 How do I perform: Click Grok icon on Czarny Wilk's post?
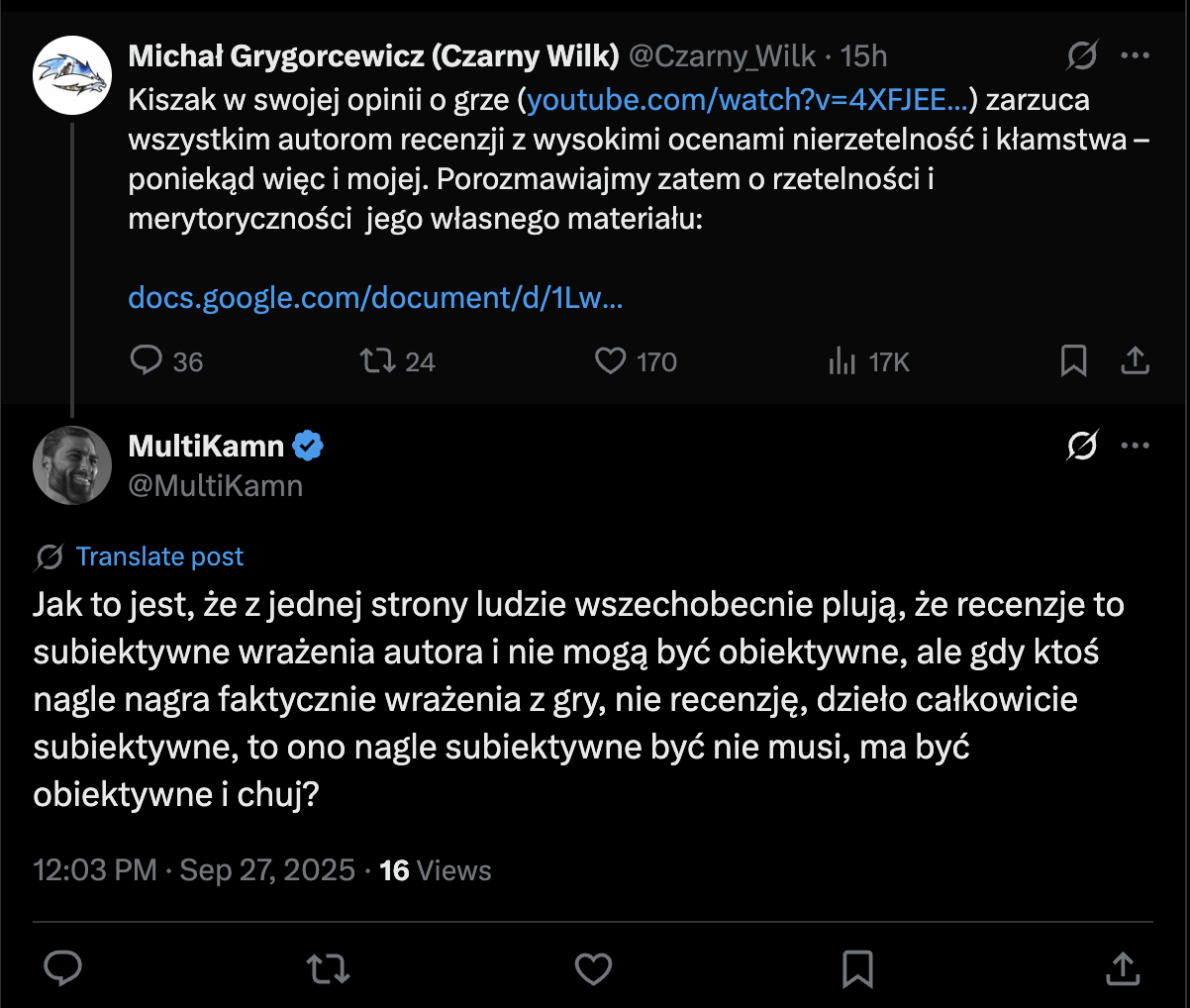tap(1081, 56)
